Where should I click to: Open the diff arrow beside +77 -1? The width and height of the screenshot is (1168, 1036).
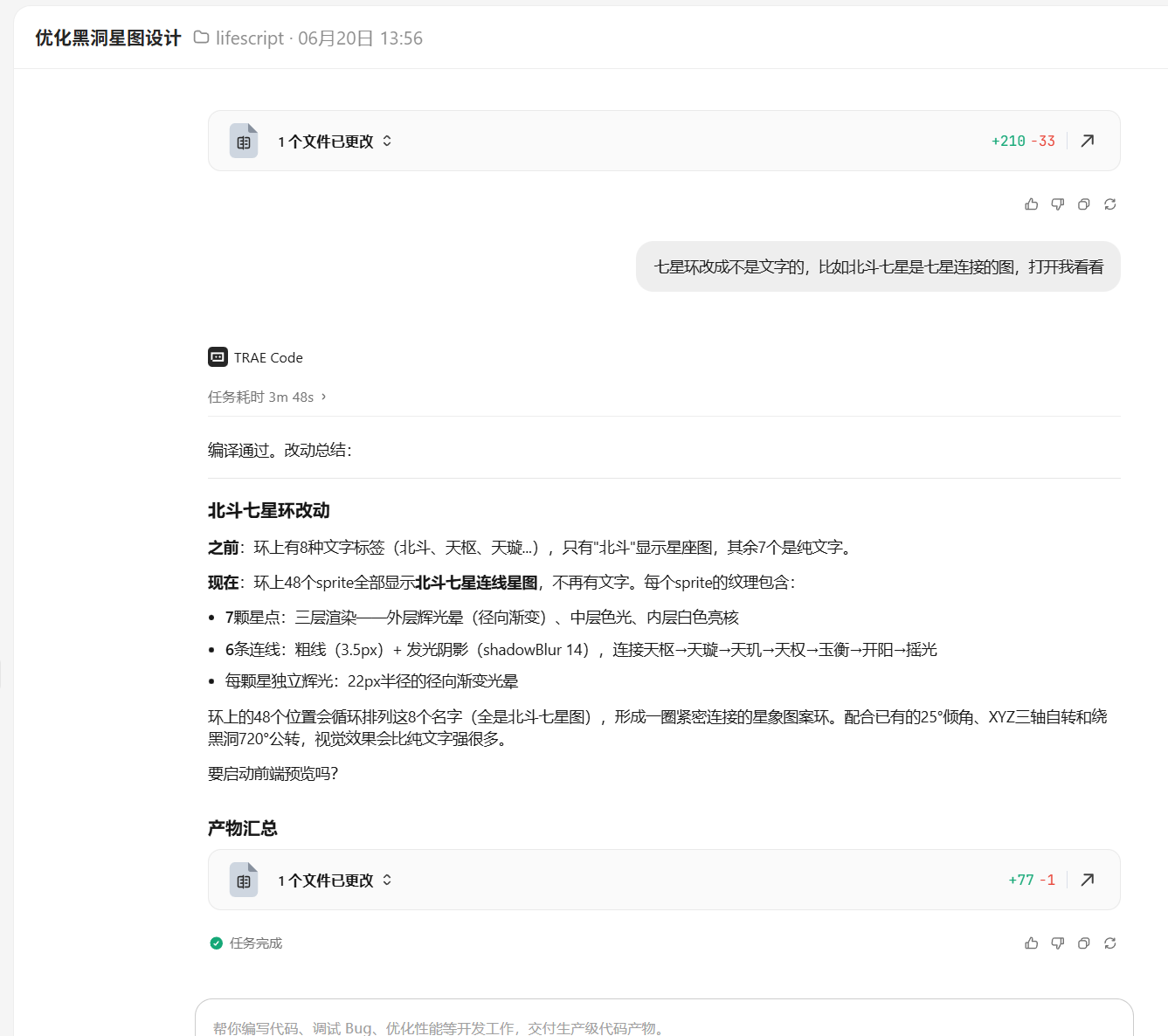pos(1088,880)
